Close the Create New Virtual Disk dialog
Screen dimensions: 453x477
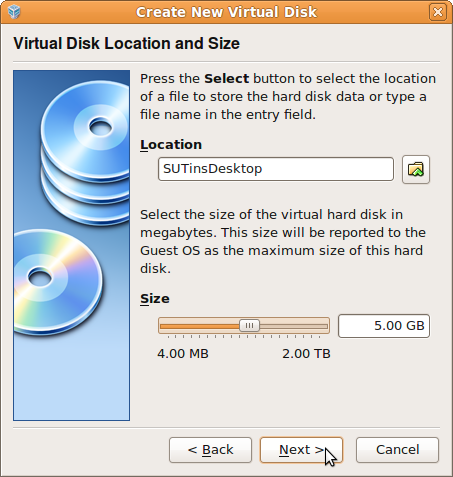tap(438, 12)
